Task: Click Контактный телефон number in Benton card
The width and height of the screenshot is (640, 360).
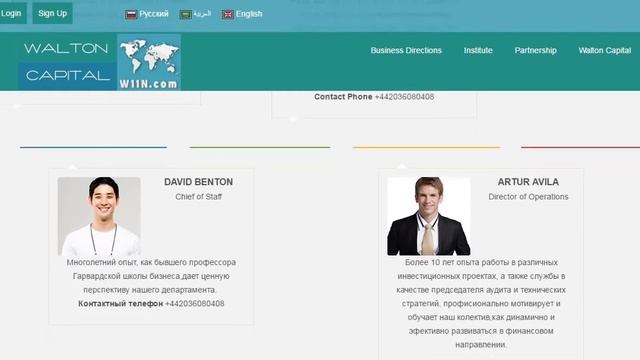Action: click(195, 304)
